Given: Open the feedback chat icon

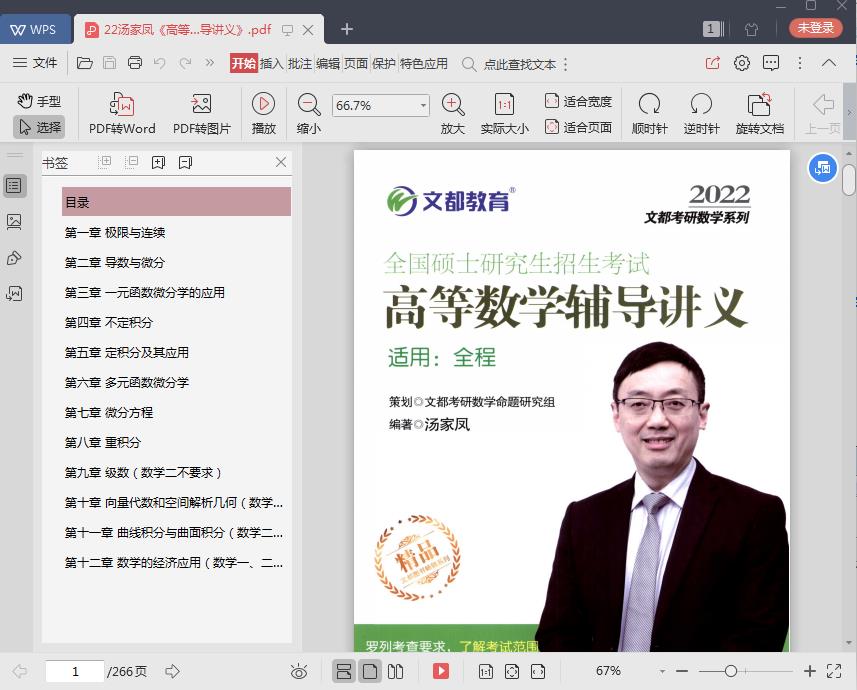Looking at the screenshot, I should click(x=771, y=63).
